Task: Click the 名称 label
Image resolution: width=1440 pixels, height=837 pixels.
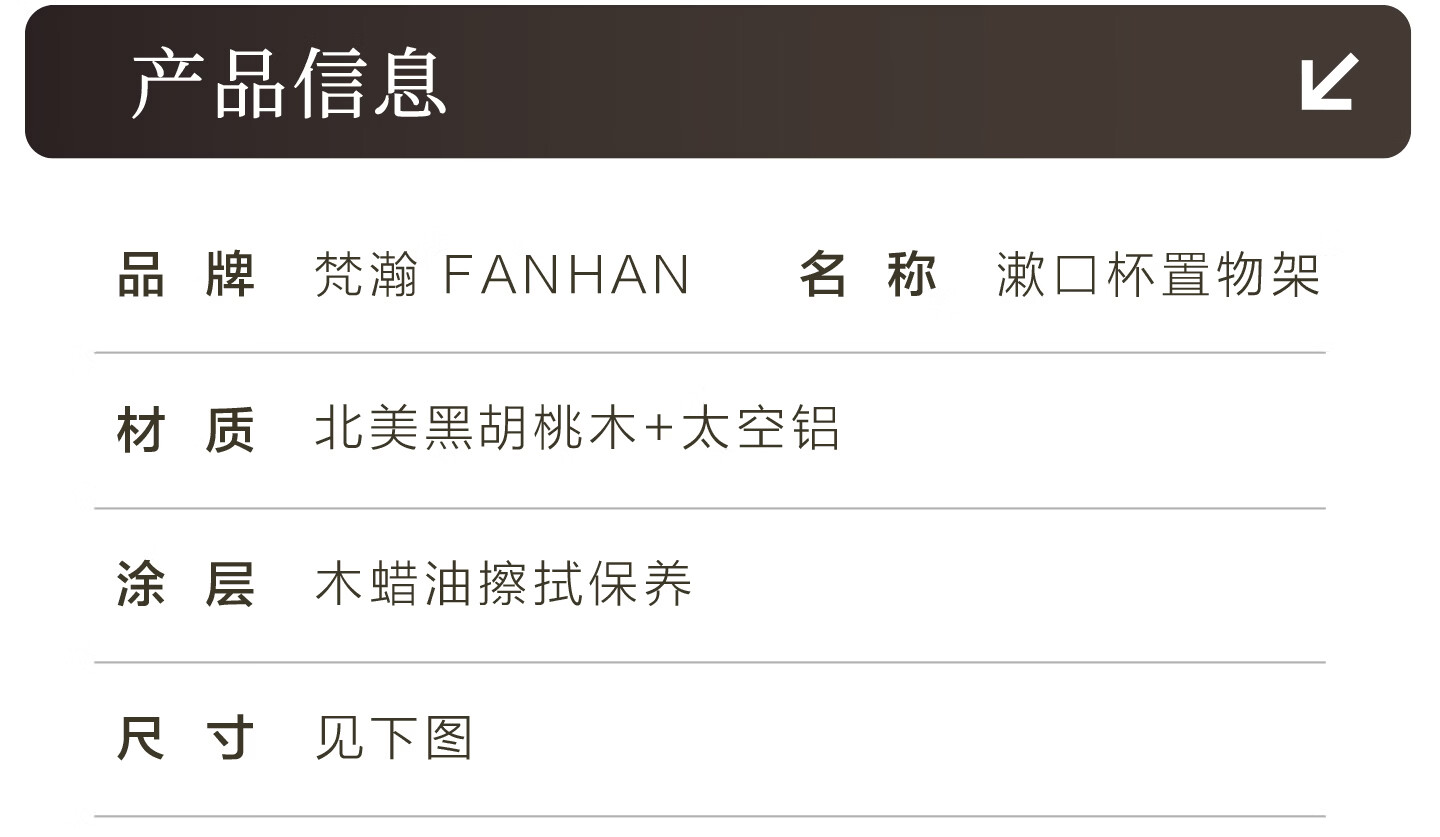Action: click(x=867, y=274)
